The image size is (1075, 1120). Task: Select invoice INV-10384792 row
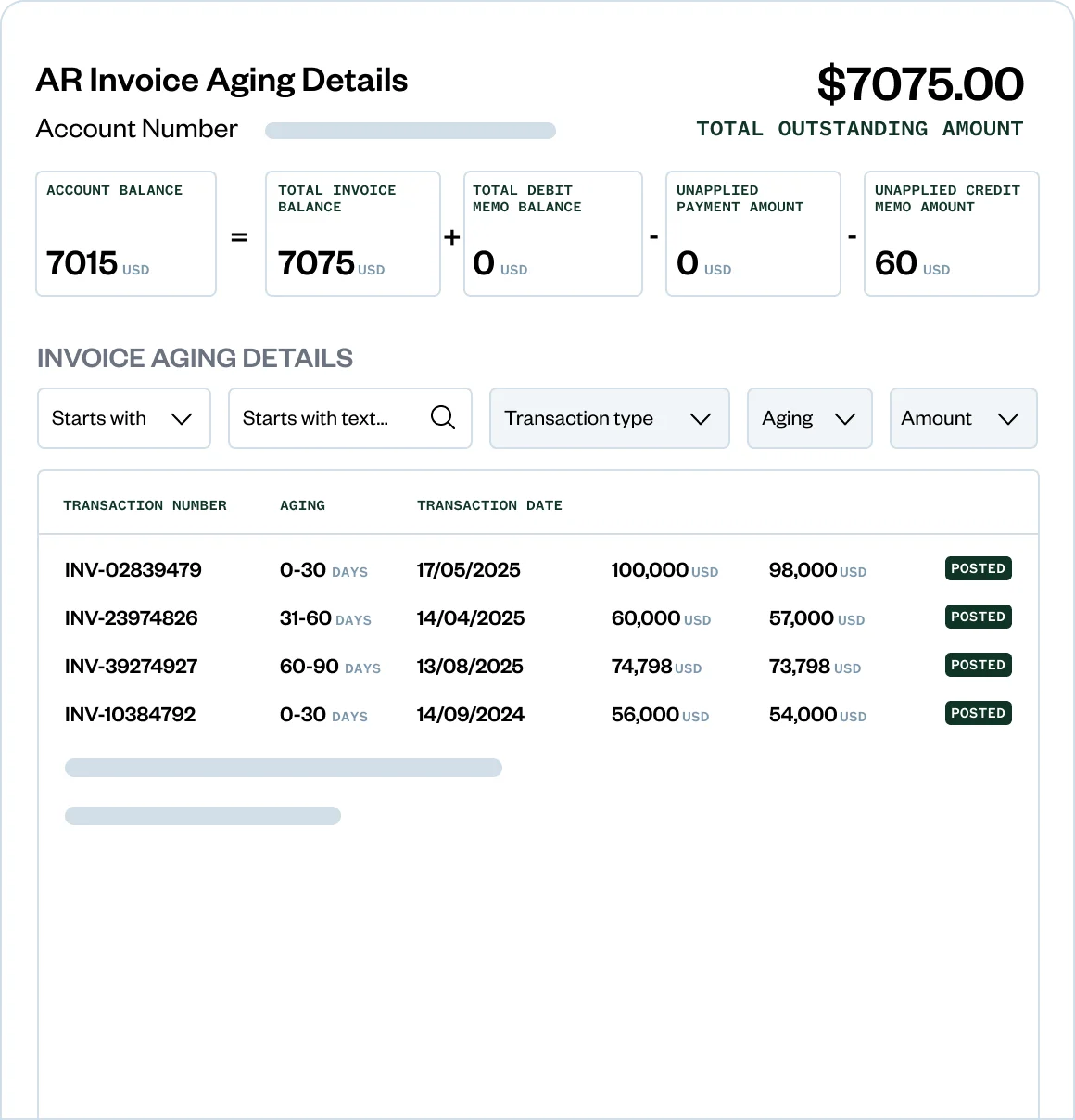coord(131,715)
